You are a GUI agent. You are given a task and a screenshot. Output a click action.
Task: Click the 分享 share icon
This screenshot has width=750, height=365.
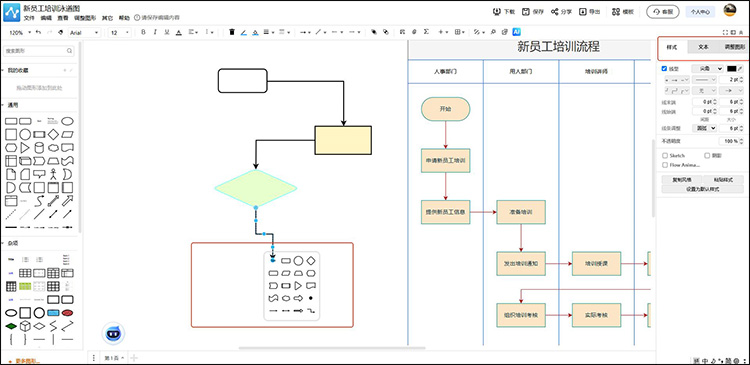pos(554,11)
